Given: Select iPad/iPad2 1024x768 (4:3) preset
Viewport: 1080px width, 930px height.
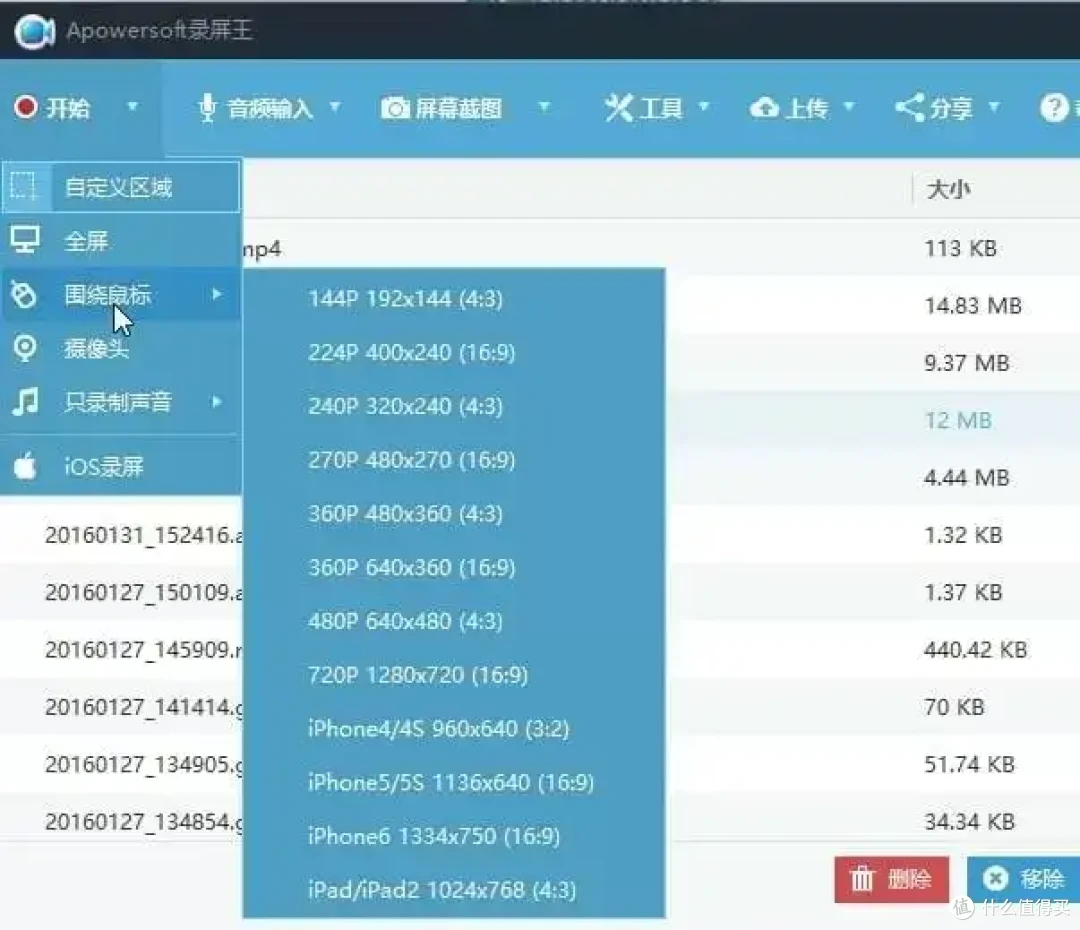Looking at the screenshot, I should [x=454, y=890].
